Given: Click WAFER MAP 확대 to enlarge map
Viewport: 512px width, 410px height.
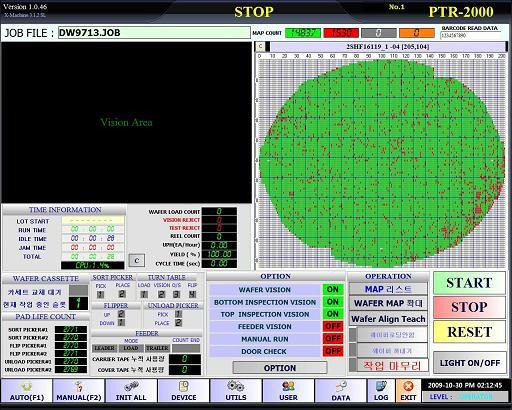Looking at the screenshot, I should coord(388,303).
